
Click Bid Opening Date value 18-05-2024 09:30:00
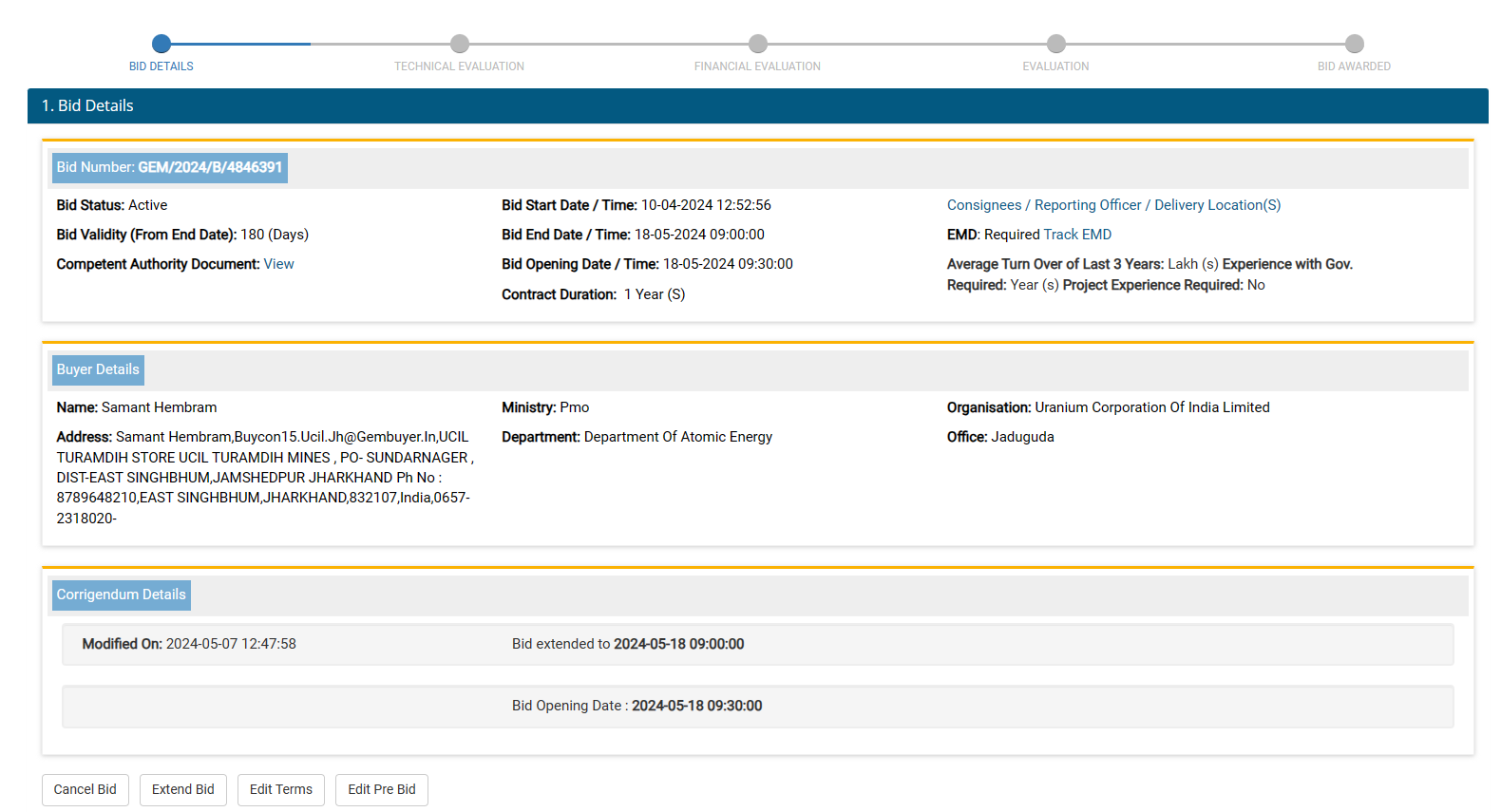(728, 264)
